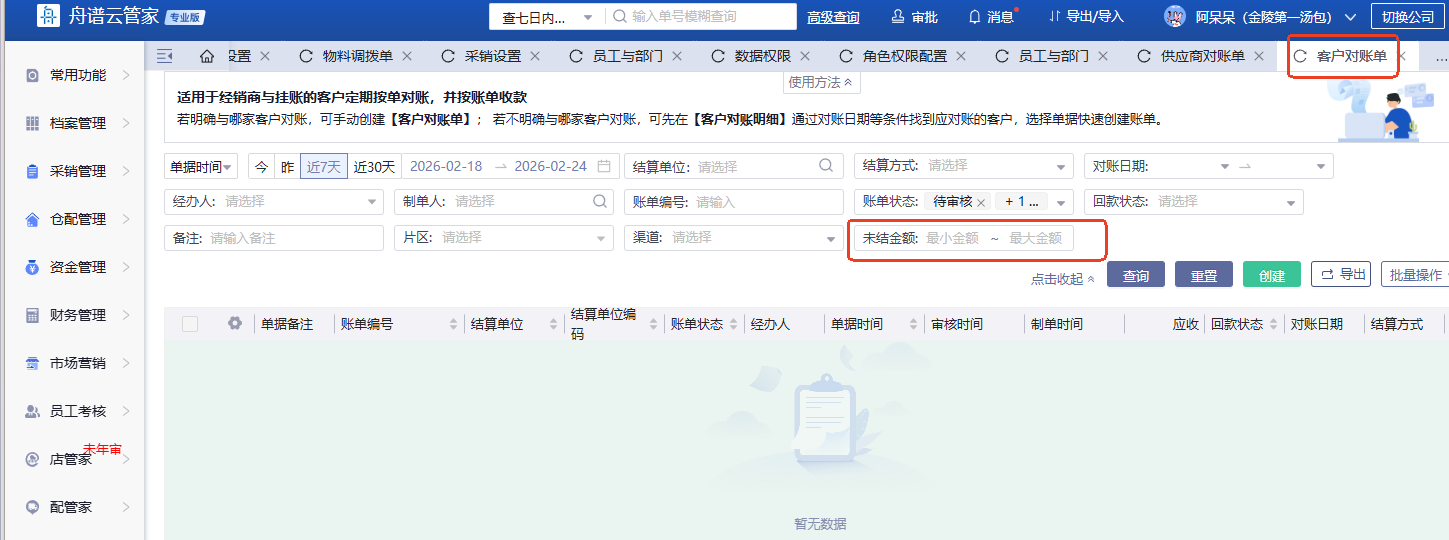Image resolution: width=1449 pixels, height=540 pixels.
Task: Click the green 创建 button
Action: click(1271, 276)
